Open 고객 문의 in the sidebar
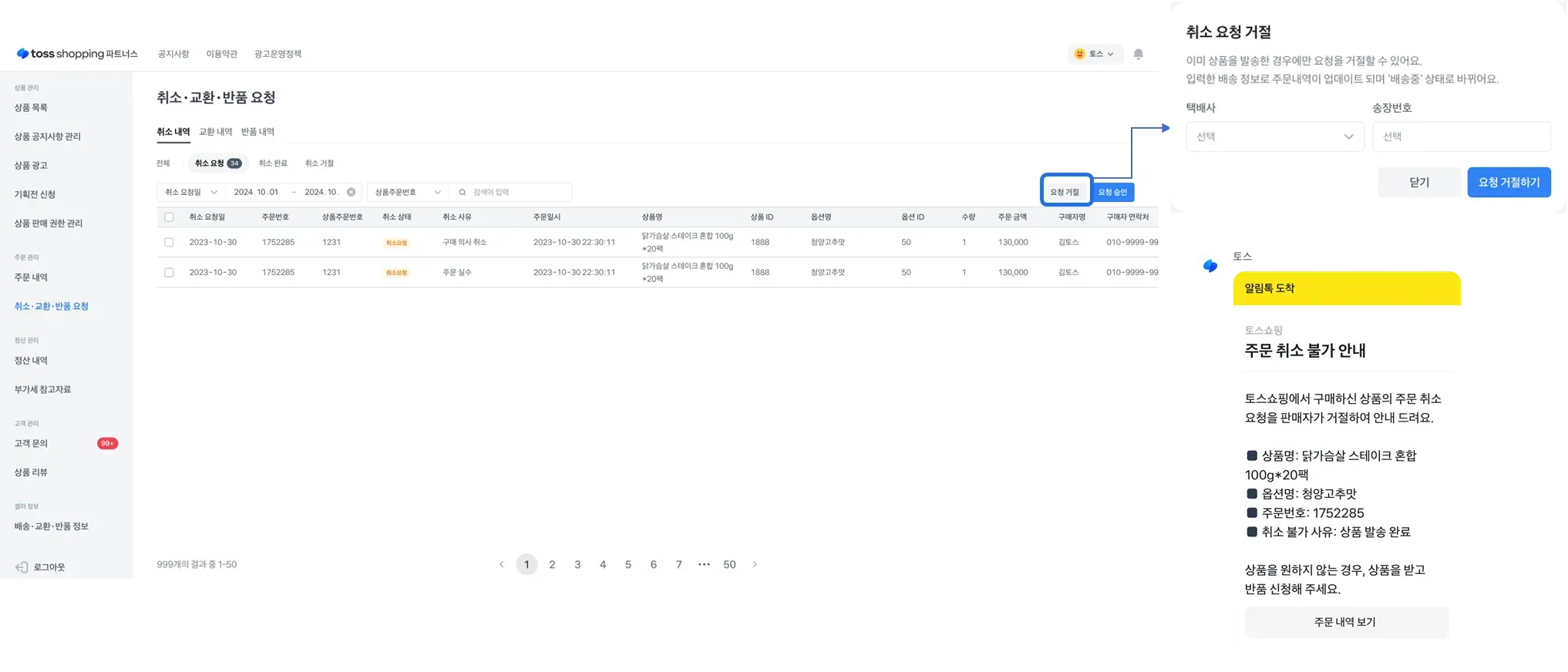Image resolution: width=1568 pixels, height=672 pixels. point(31,443)
